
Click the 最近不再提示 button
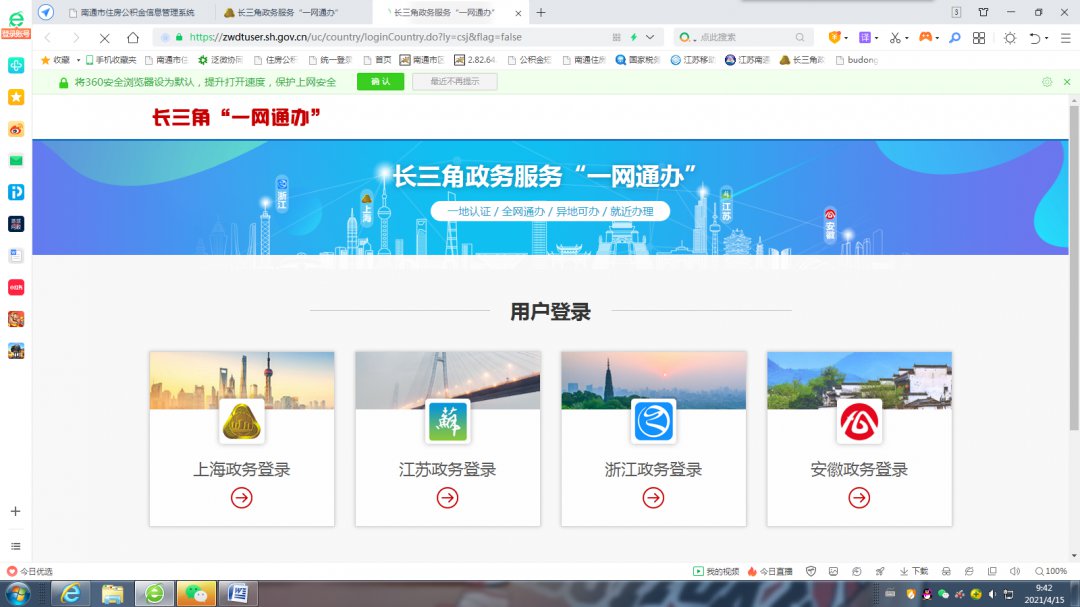point(454,82)
